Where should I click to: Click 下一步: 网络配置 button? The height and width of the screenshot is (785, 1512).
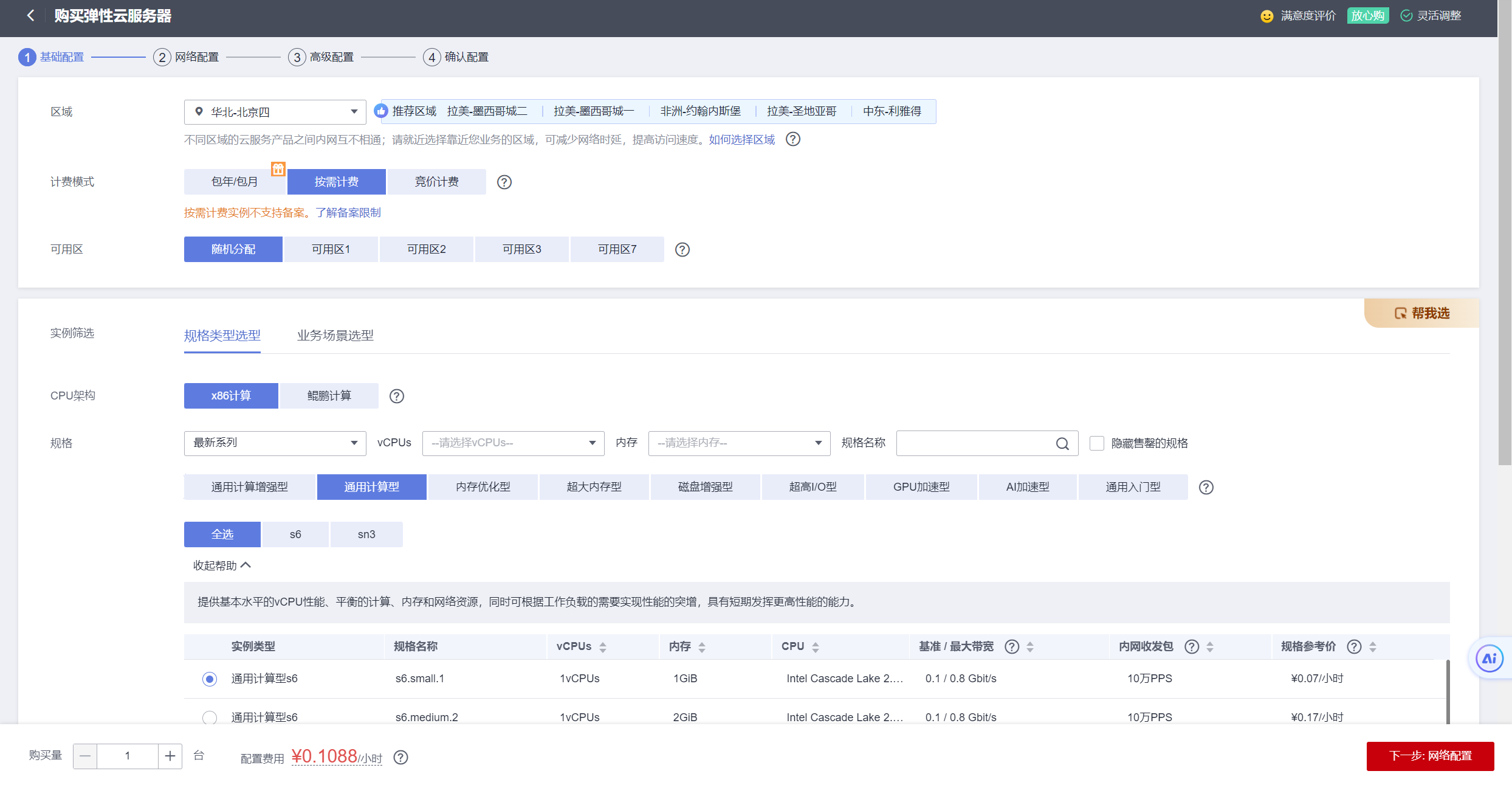point(1429,756)
